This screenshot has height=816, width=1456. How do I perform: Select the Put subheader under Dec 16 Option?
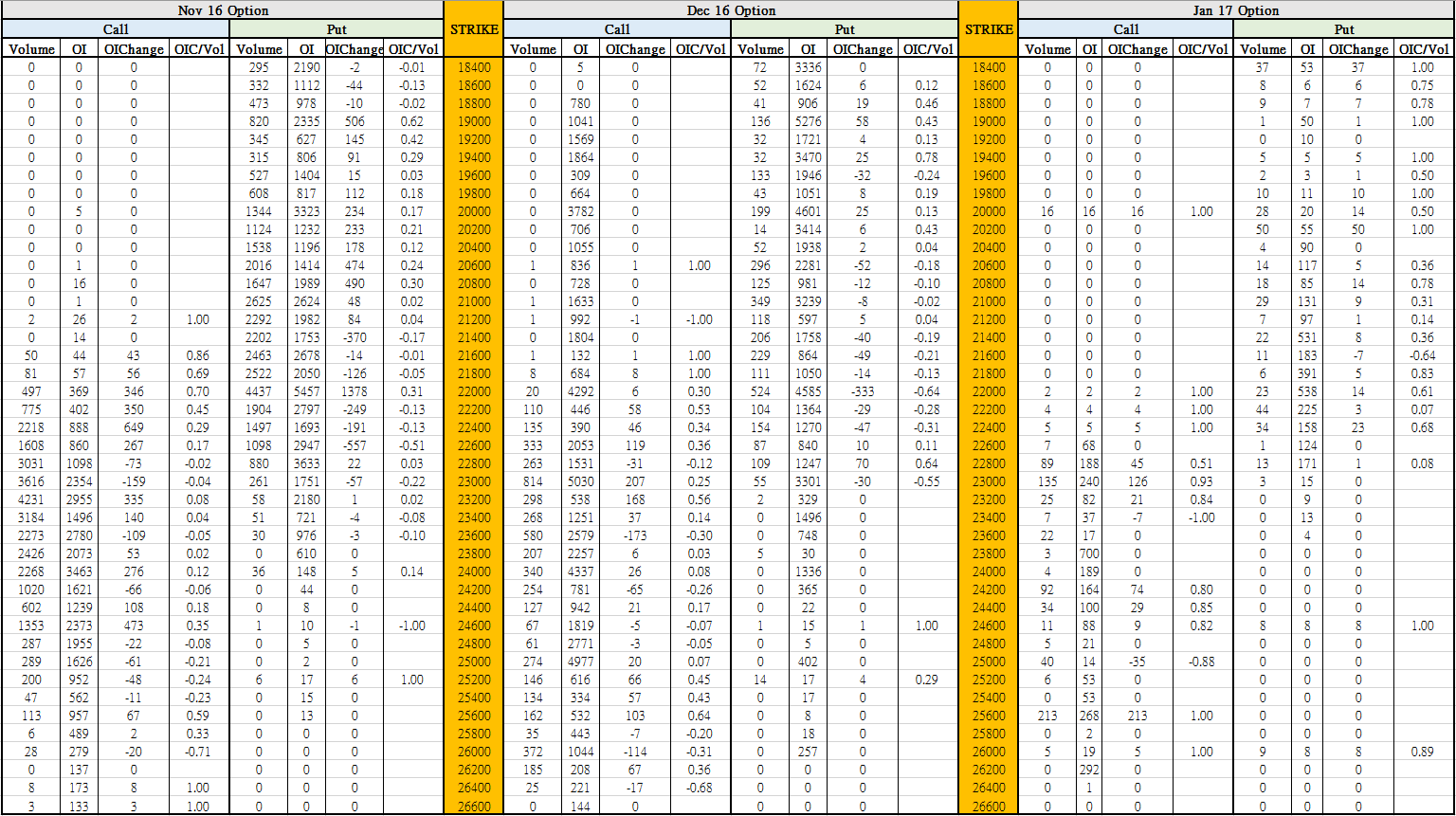pos(844,29)
